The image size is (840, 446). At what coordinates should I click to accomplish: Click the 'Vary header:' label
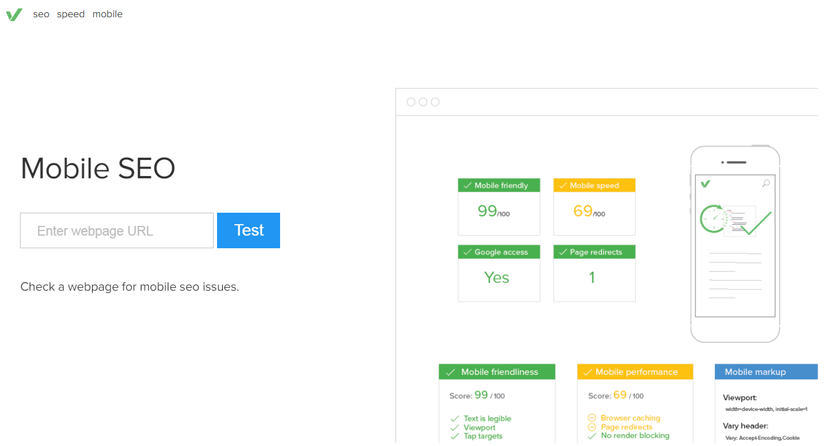(x=745, y=426)
